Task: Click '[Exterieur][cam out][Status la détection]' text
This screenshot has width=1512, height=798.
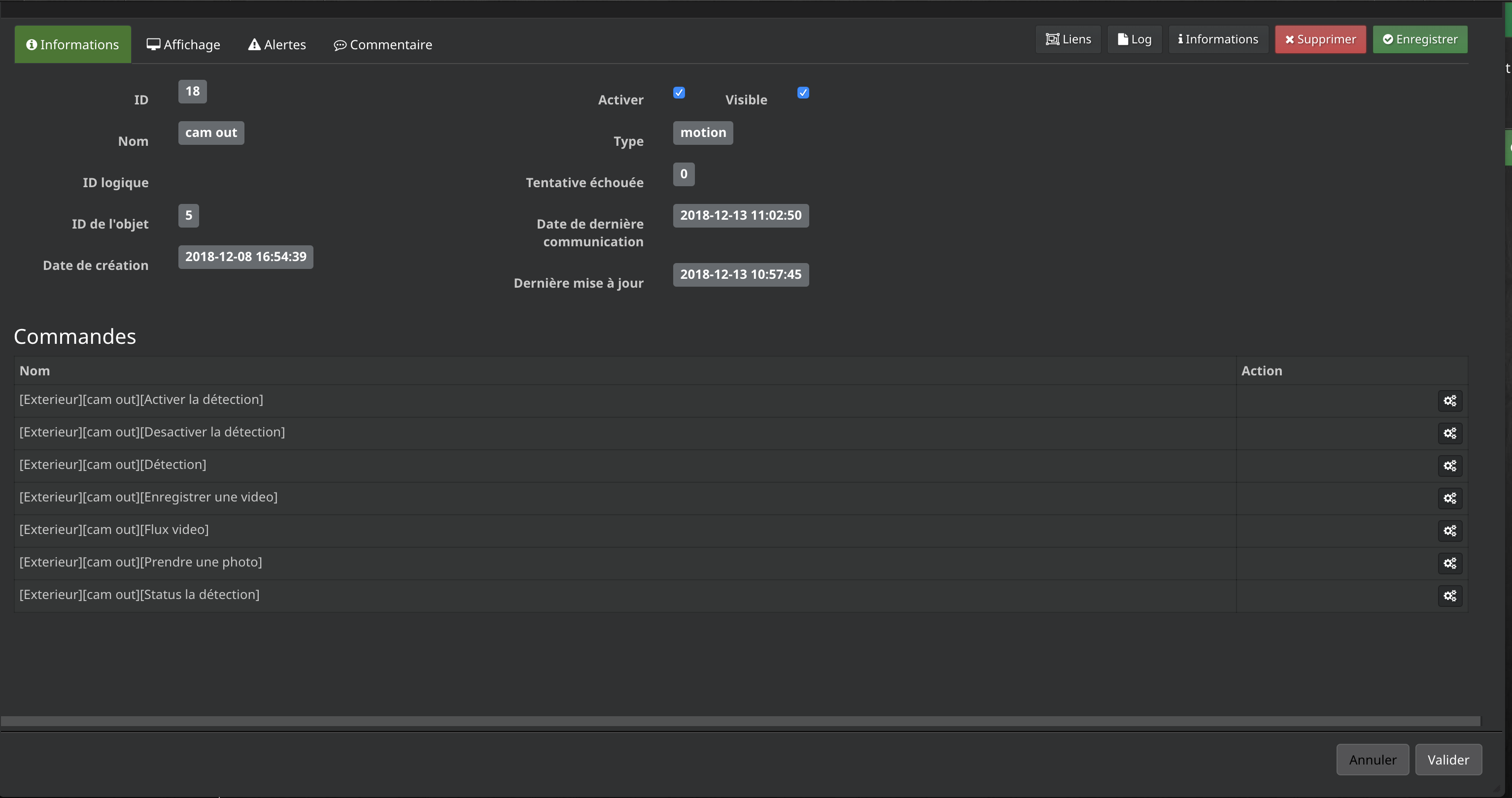Action: [139, 595]
